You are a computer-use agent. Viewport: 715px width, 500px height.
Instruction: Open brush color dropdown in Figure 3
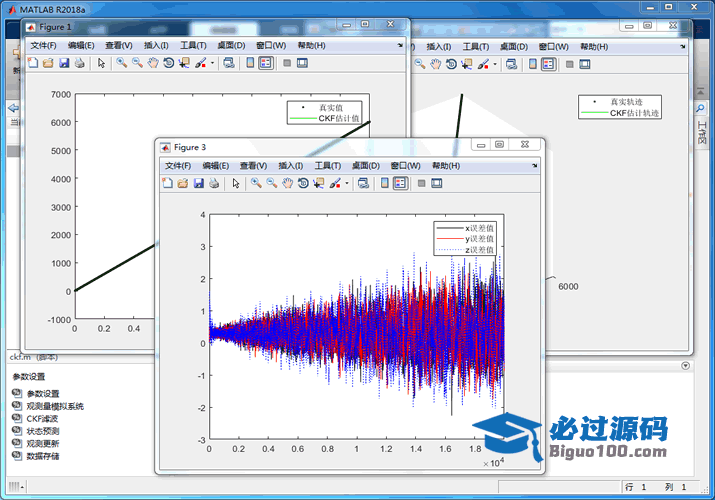pos(347,184)
